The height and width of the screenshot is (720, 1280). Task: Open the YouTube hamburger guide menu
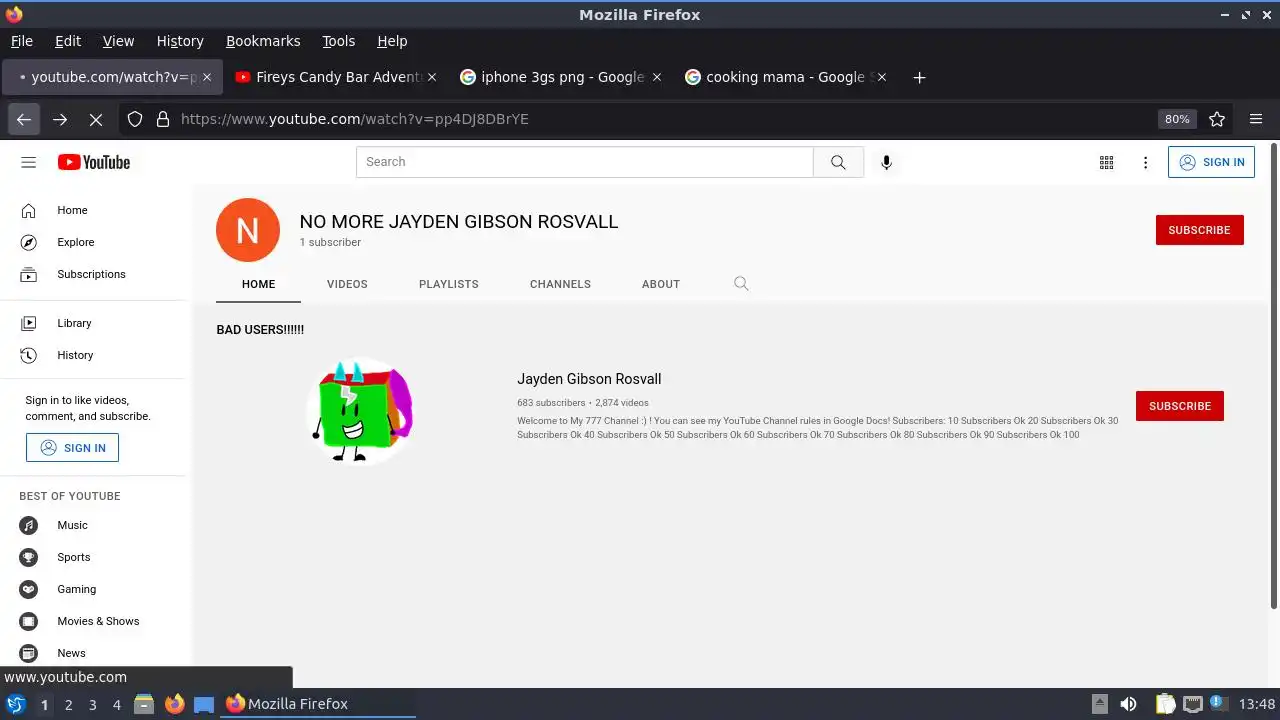[28, 162]
